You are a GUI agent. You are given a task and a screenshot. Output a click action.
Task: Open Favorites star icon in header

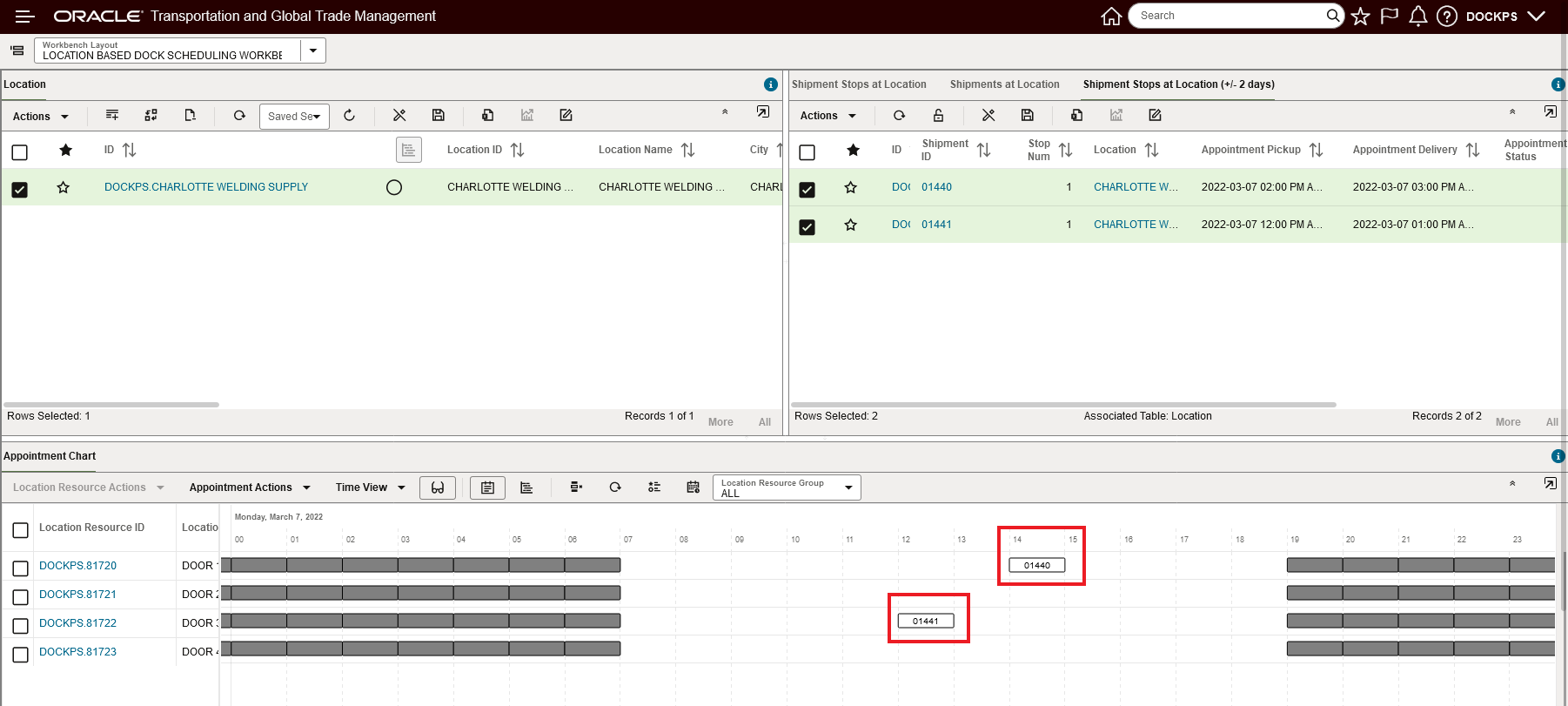(x=1361, y=17)
